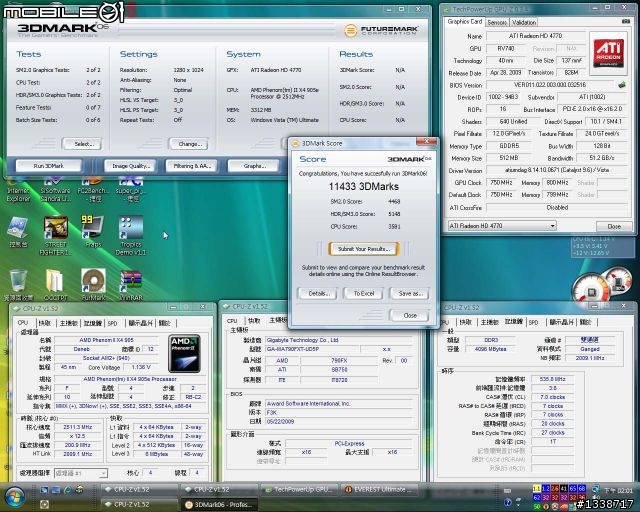Click 3DMark06 Professional taskbar button
Viewport: 640px width, 512px height.
tap(219, 505)
